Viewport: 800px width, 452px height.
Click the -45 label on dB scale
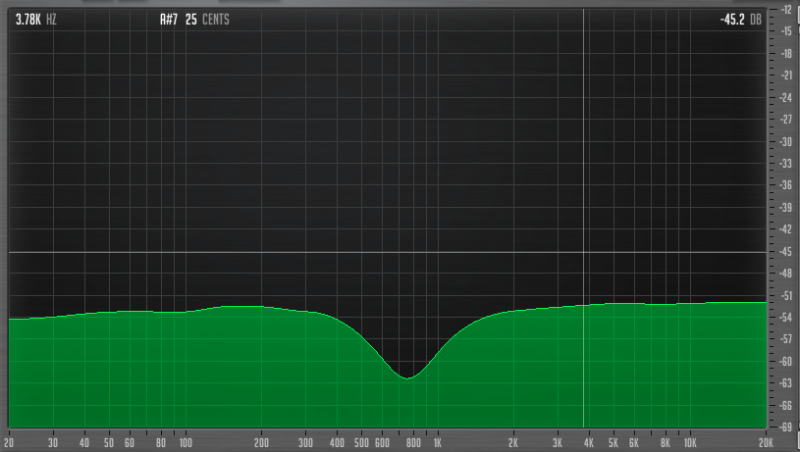tap(786, 252)
